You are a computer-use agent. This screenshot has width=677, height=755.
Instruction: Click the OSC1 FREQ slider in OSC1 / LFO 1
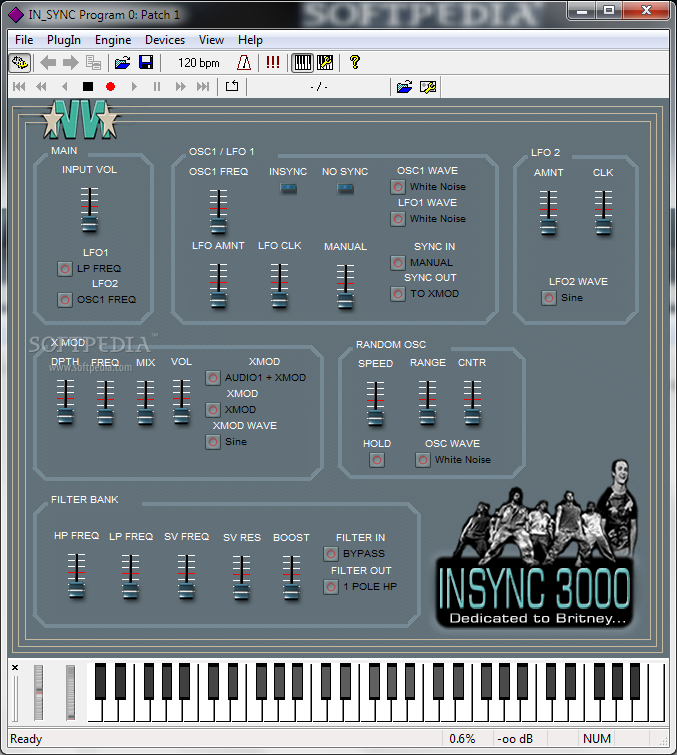tap(219, 212)
